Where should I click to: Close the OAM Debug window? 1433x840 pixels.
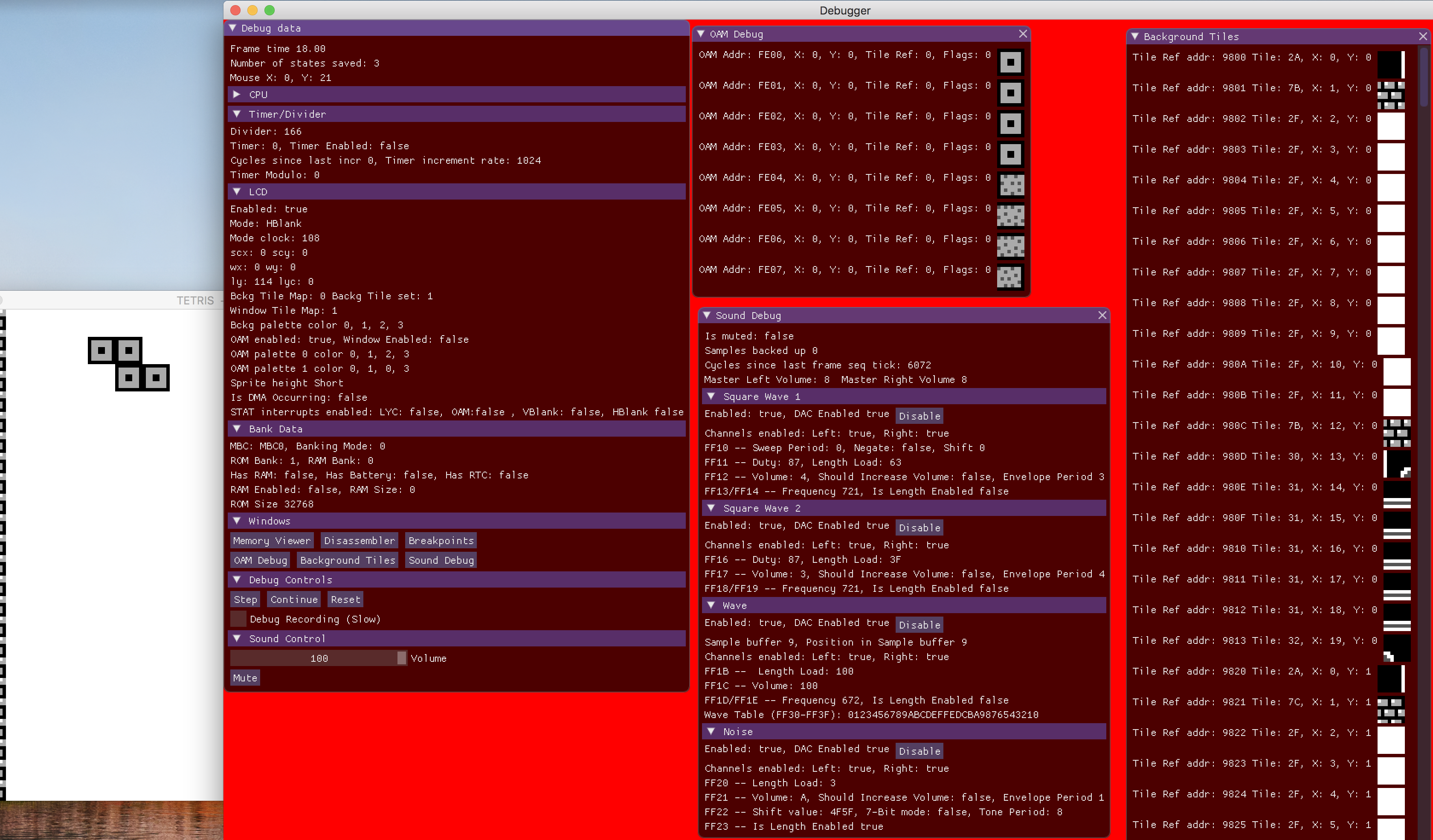(x=1023, y=34)
